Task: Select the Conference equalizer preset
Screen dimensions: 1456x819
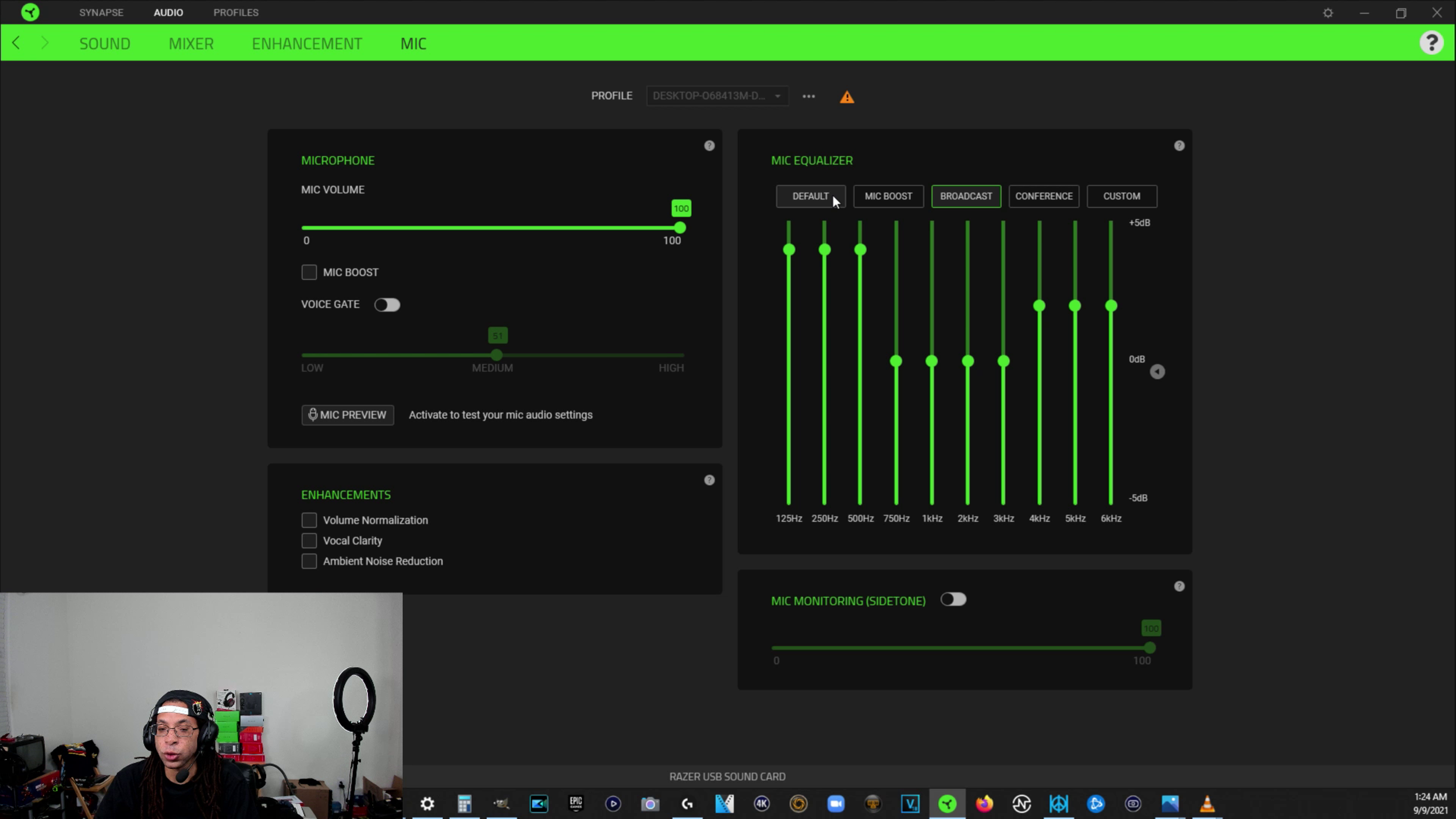Action: 1043,196
